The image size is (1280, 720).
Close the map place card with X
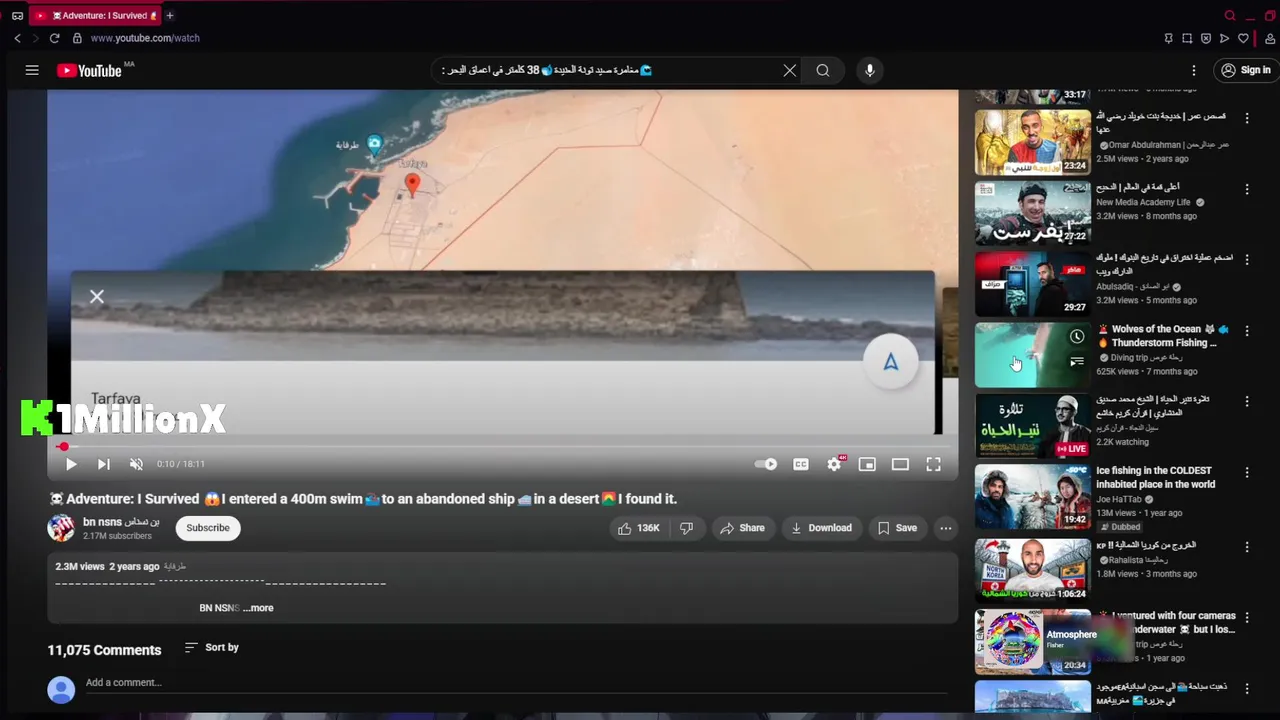click(x=97, y=297)
